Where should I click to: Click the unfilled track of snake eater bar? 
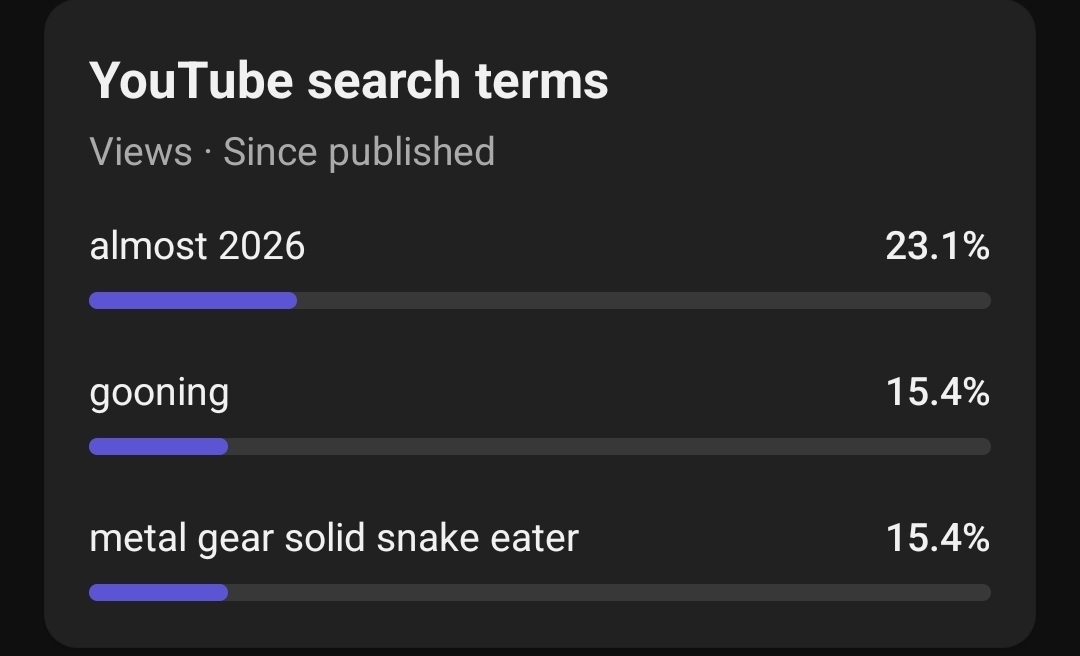click(610, 593)
